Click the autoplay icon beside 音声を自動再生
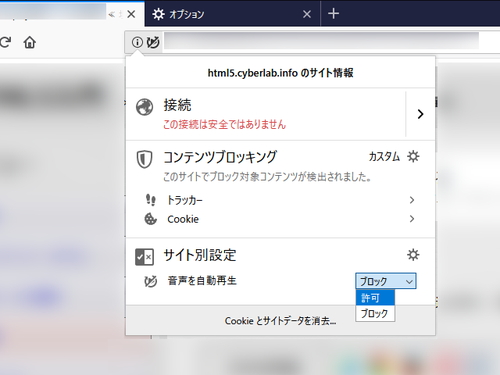This screenshot has height=375, width=500. (x=150, y=281)
